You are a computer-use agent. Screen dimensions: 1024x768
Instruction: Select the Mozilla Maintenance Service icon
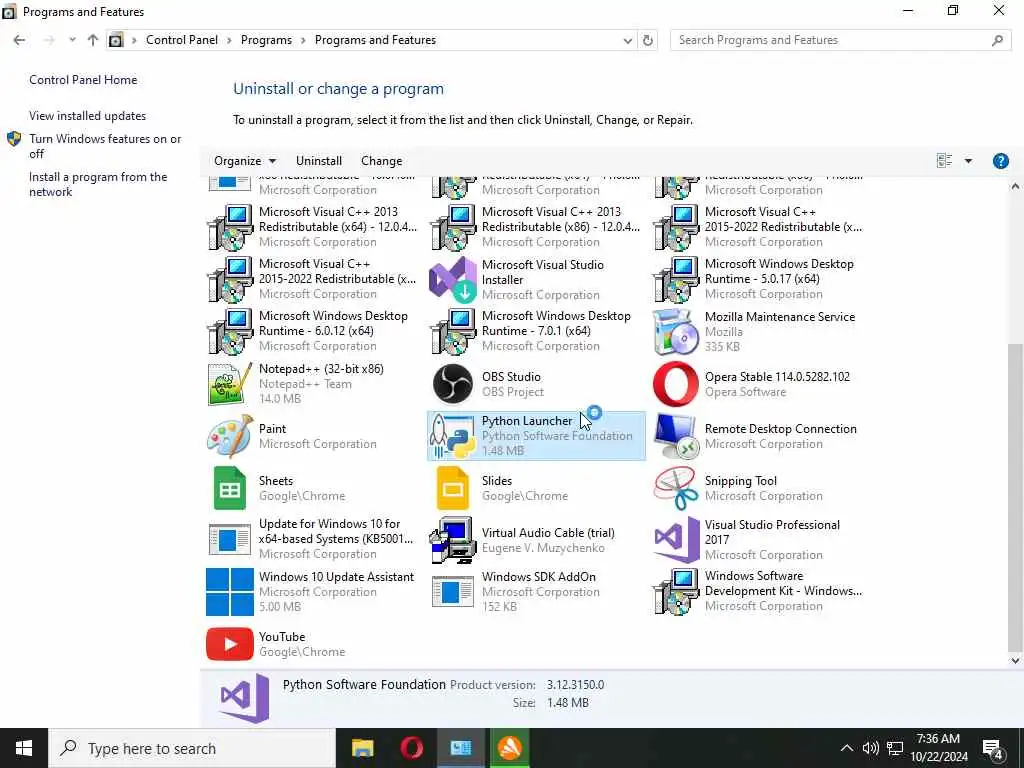675,332
